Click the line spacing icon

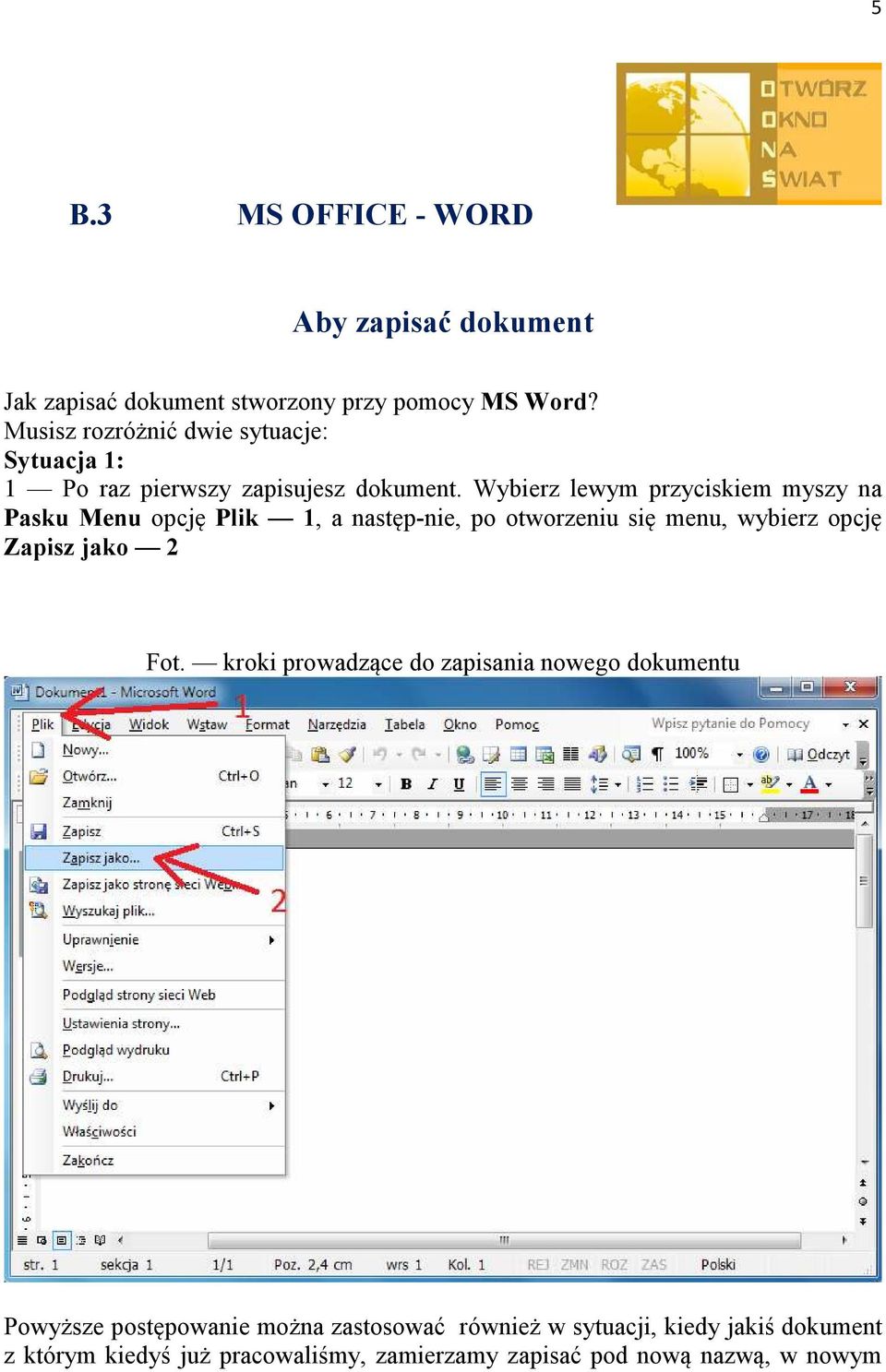600,784
